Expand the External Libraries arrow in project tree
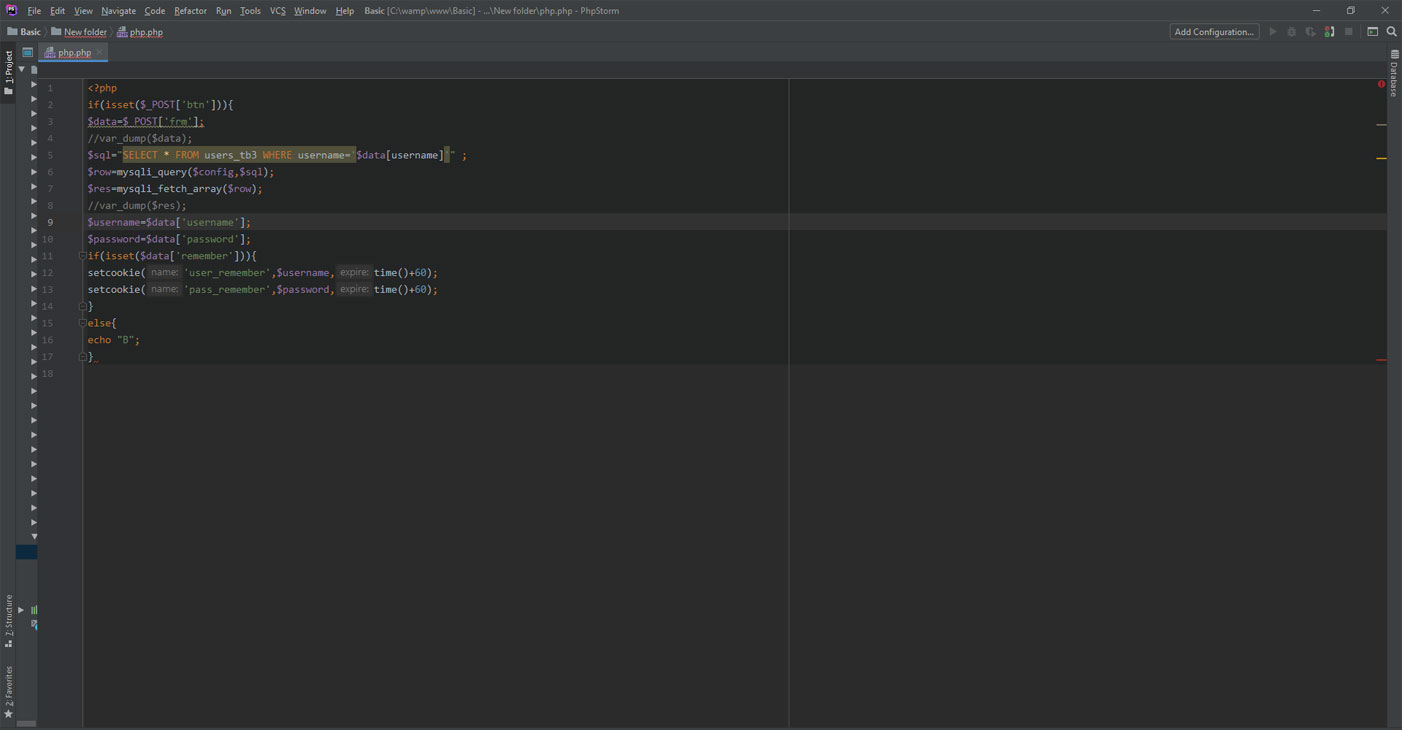 [x=21, y=609]
